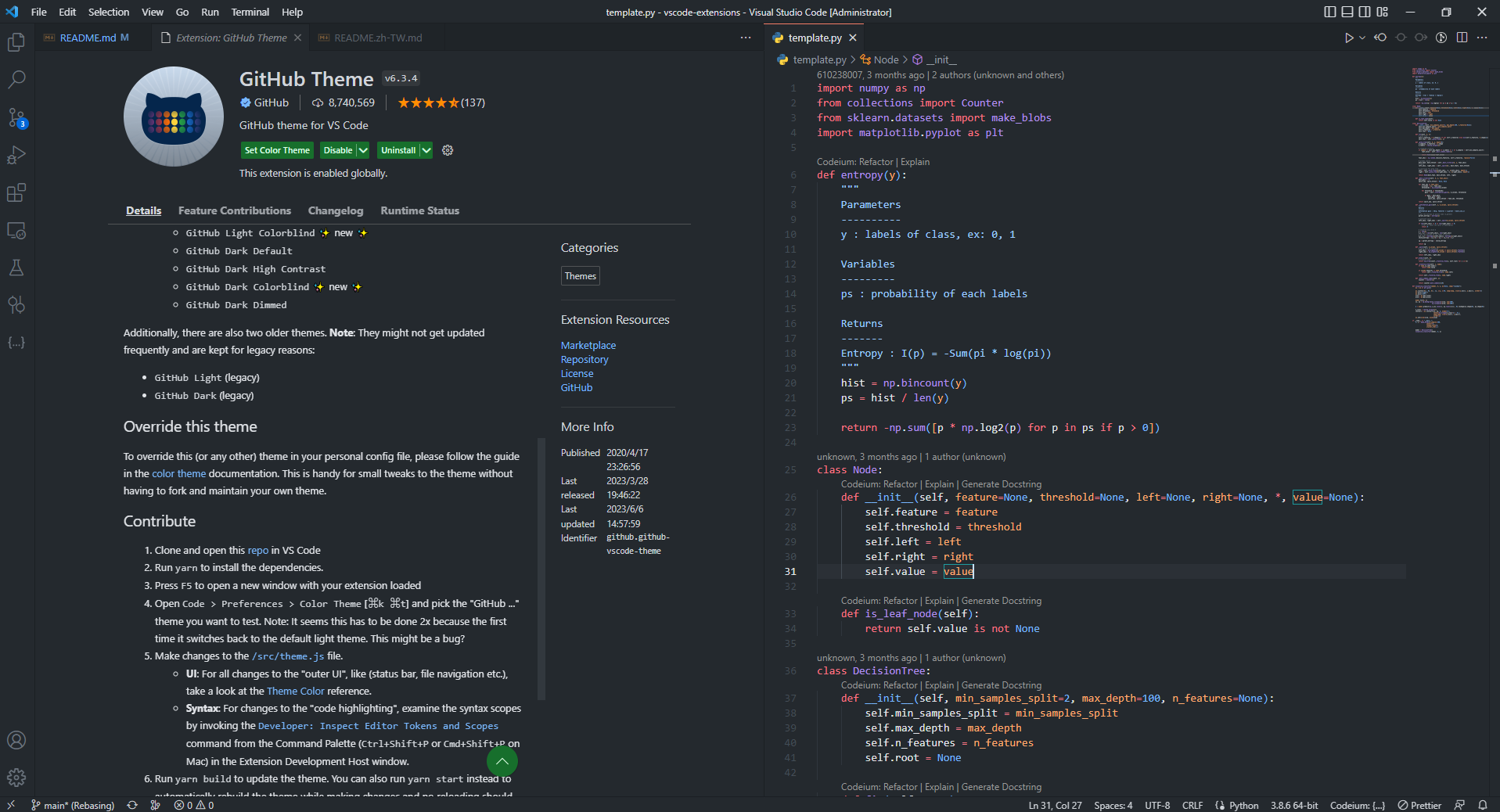Click the Themes category tag
1500x812 pixels.
point(581,276)
